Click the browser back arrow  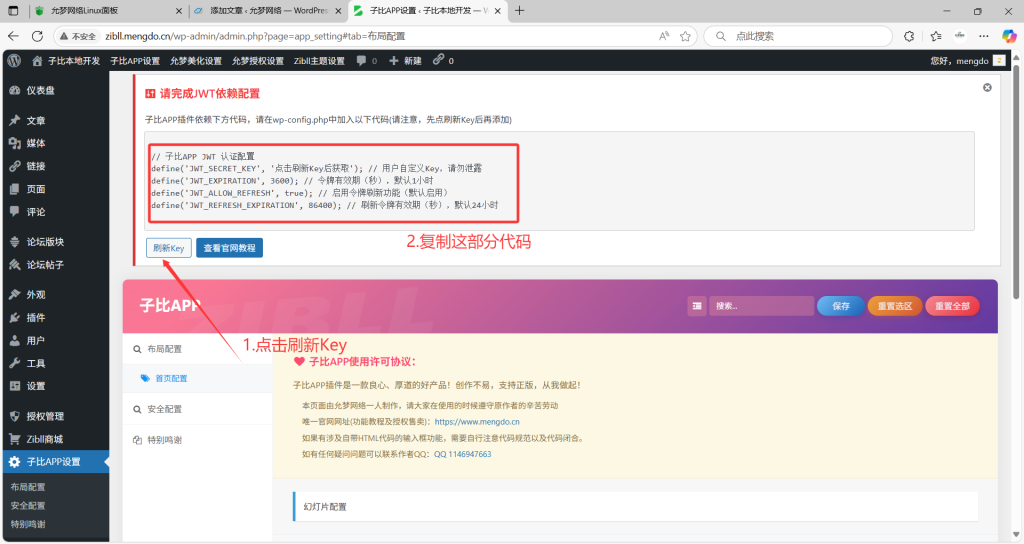[13, 36]
